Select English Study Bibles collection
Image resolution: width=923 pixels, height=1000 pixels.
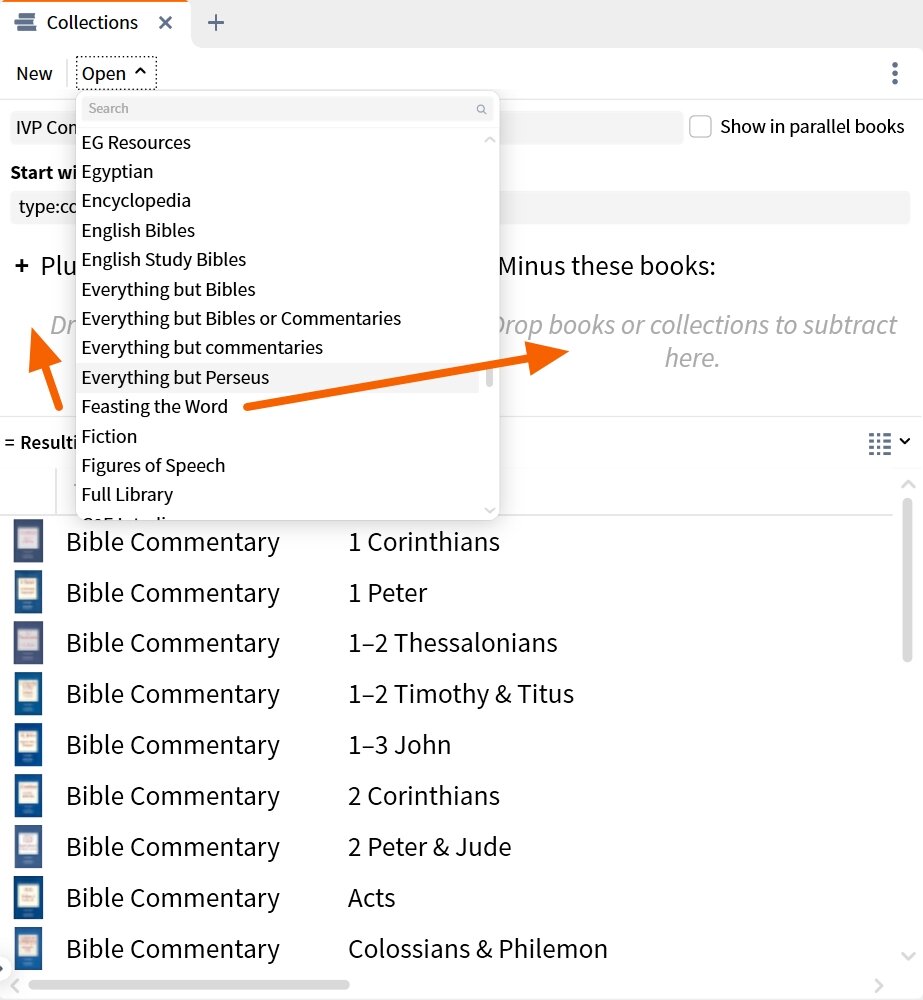(x=163, y=260)
